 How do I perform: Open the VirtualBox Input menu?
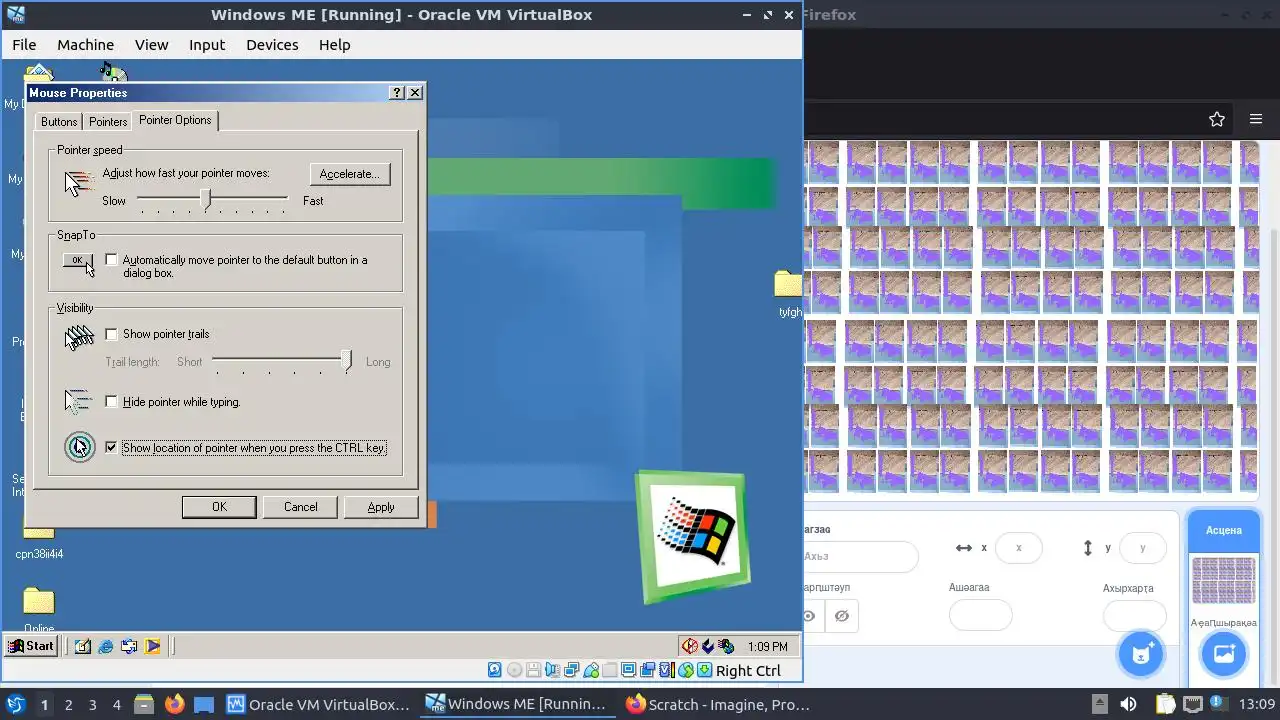(x=207, y=45)
